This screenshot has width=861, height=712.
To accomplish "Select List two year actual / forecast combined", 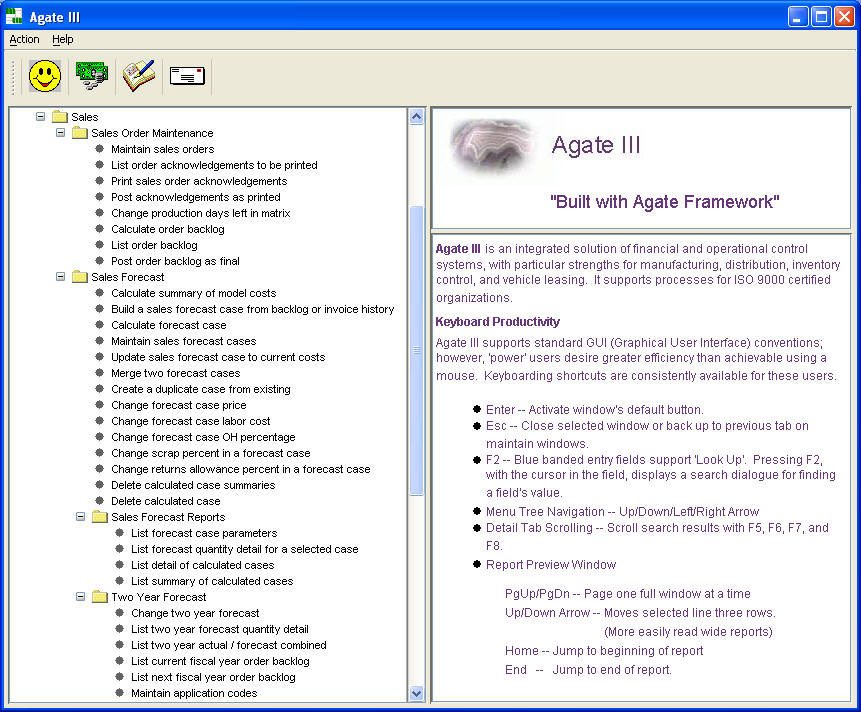I will [228, 645].
